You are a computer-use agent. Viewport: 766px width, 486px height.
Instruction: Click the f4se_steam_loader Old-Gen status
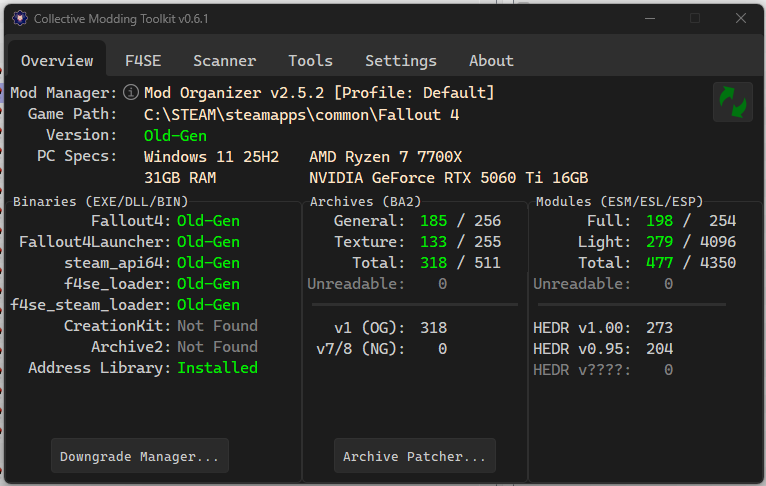click(x=208, y=305)
